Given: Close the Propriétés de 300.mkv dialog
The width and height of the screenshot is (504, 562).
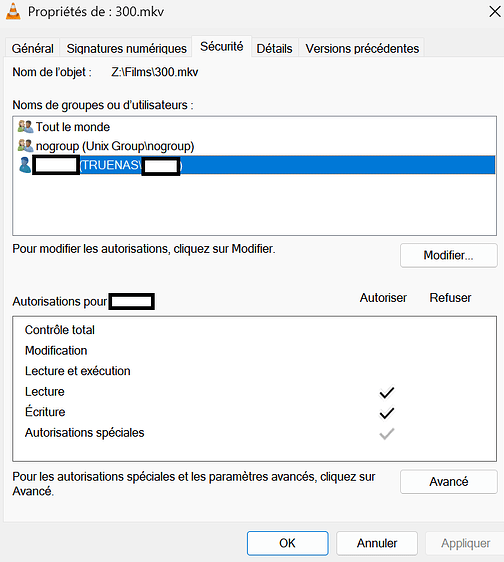Looking at the screenshot, I should coord(495,12).
